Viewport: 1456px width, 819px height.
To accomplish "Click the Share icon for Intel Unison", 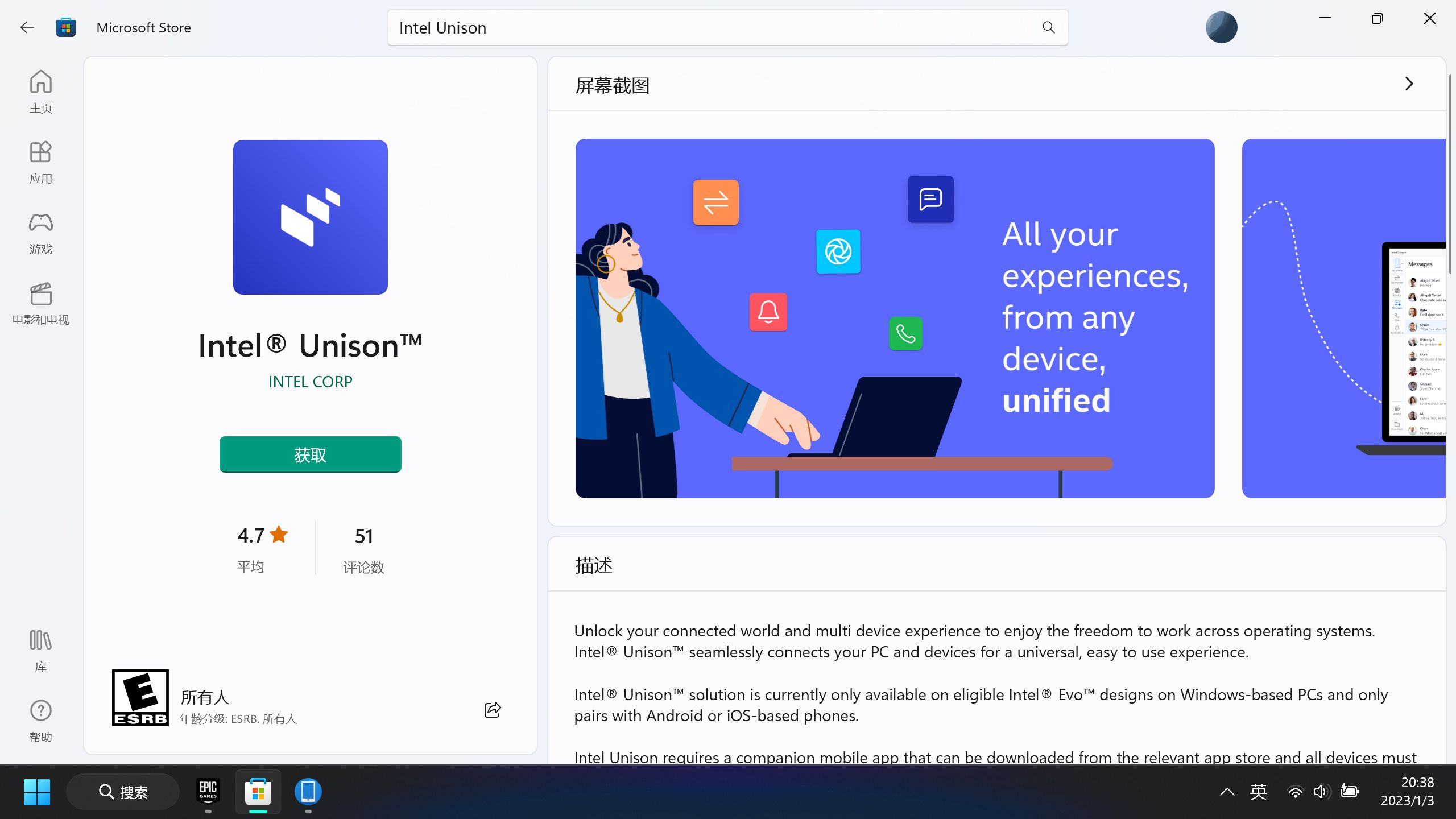I will click(x=491, y=710).
